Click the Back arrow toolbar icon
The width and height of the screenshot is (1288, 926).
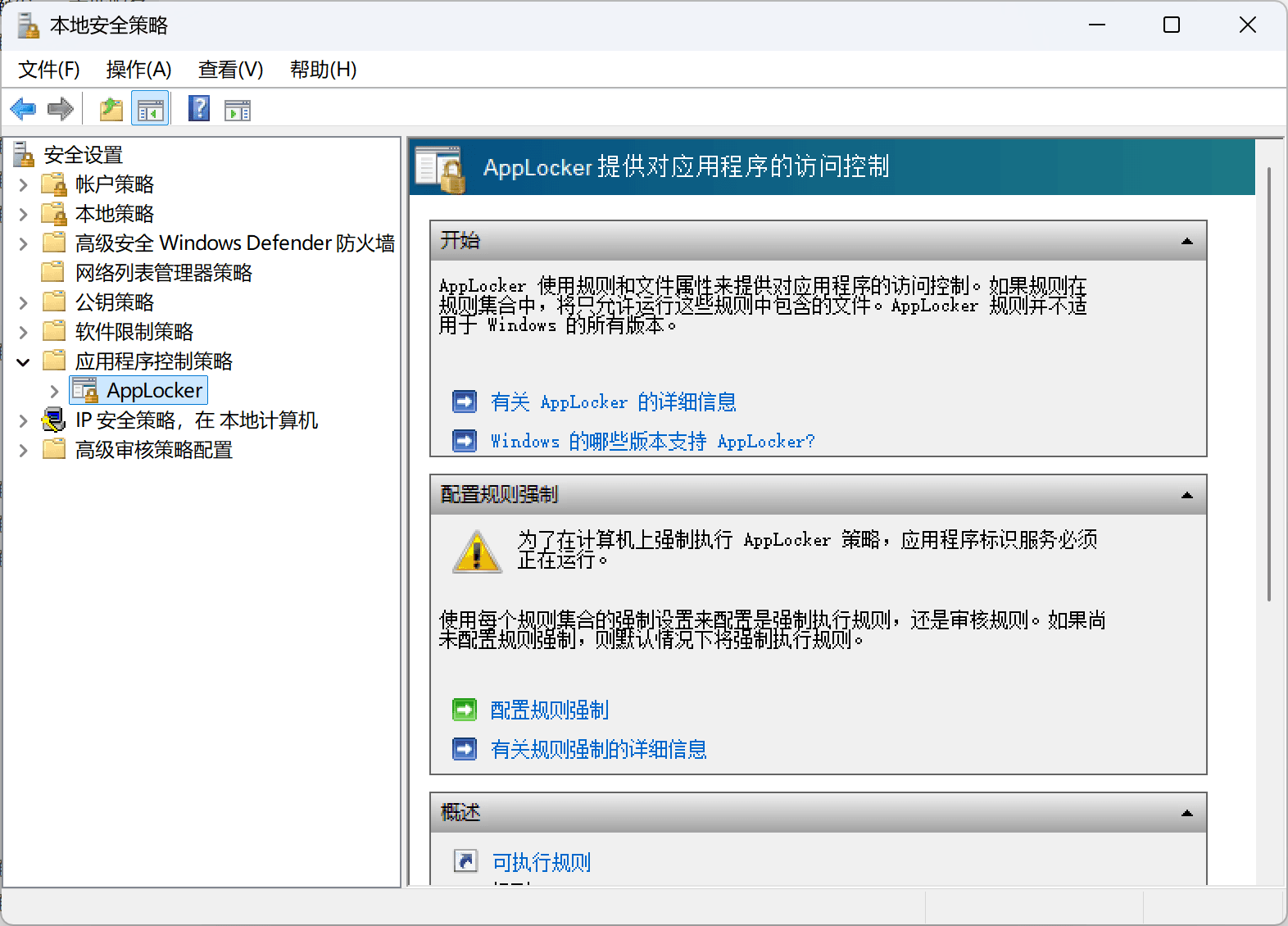(x=23, y=109)
